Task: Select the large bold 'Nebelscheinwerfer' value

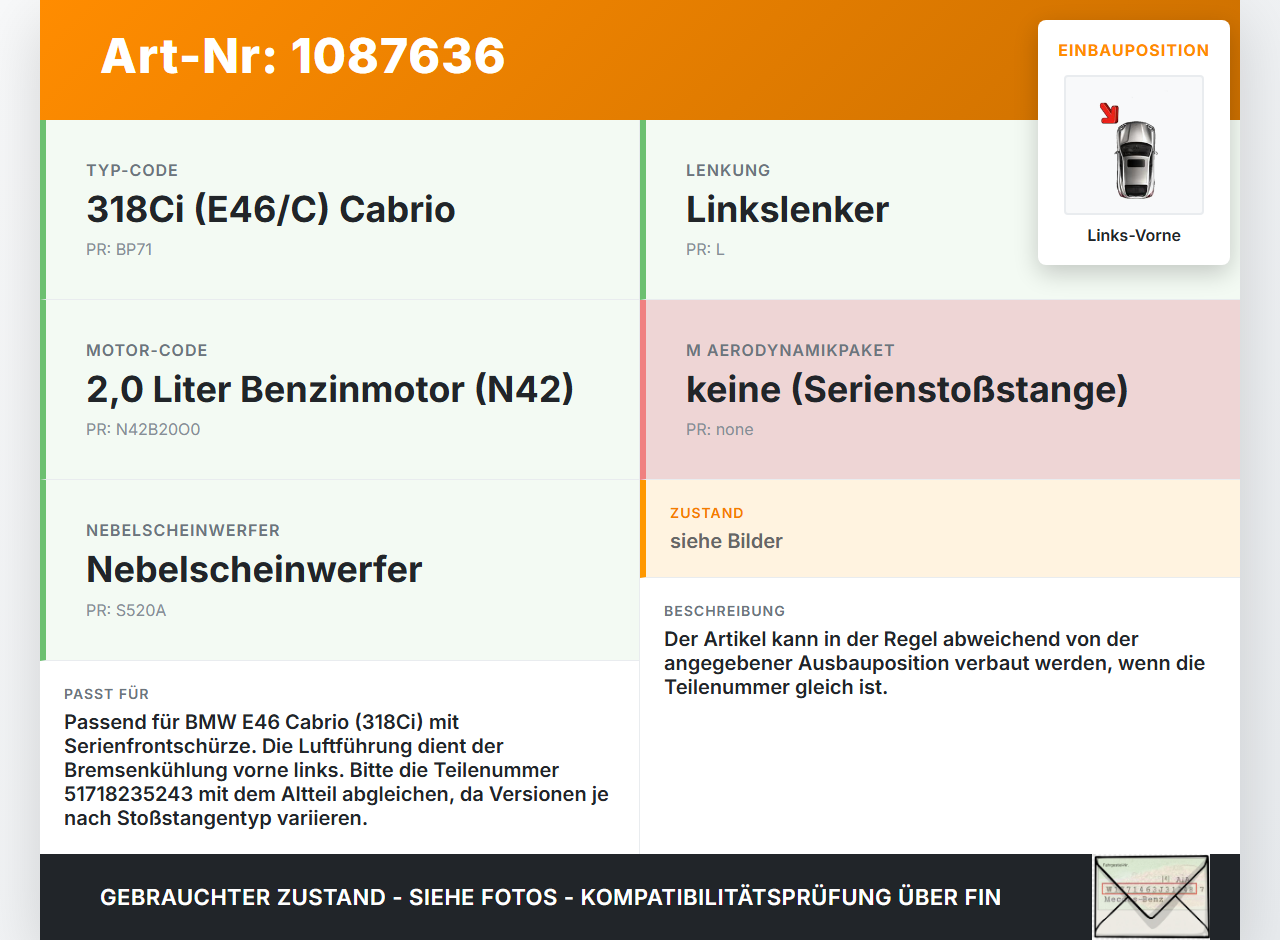Action: 254,570
